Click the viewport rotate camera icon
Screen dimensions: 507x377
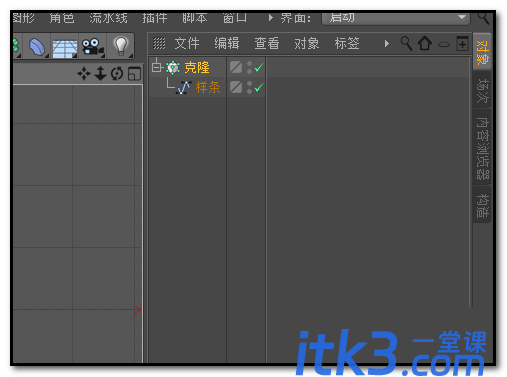[117, 74]
